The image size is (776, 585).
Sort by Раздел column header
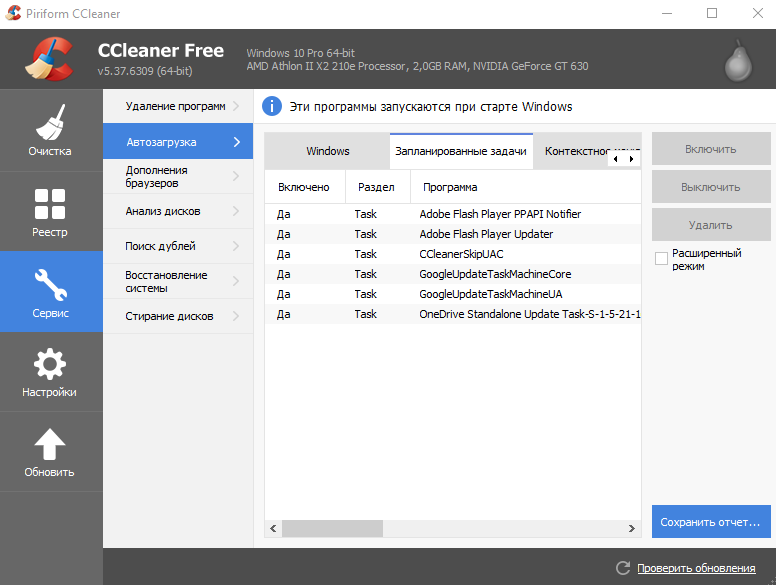(378, 187)
